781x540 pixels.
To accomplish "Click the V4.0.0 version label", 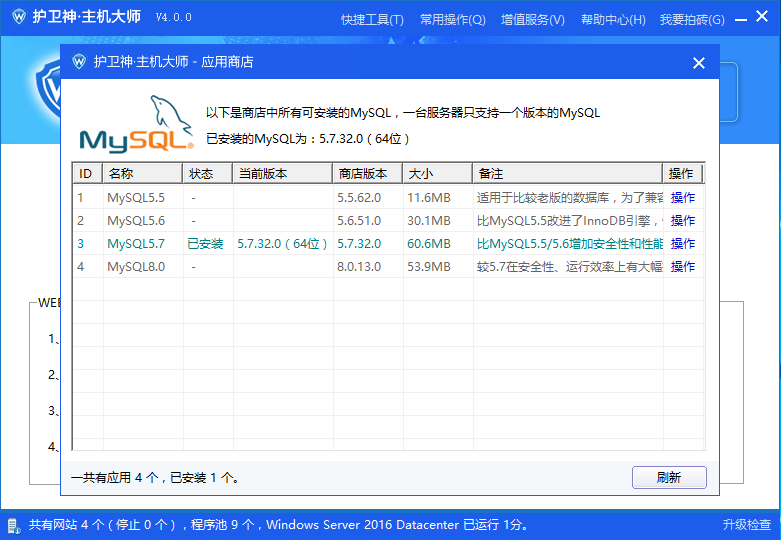I will coord(173,17).
